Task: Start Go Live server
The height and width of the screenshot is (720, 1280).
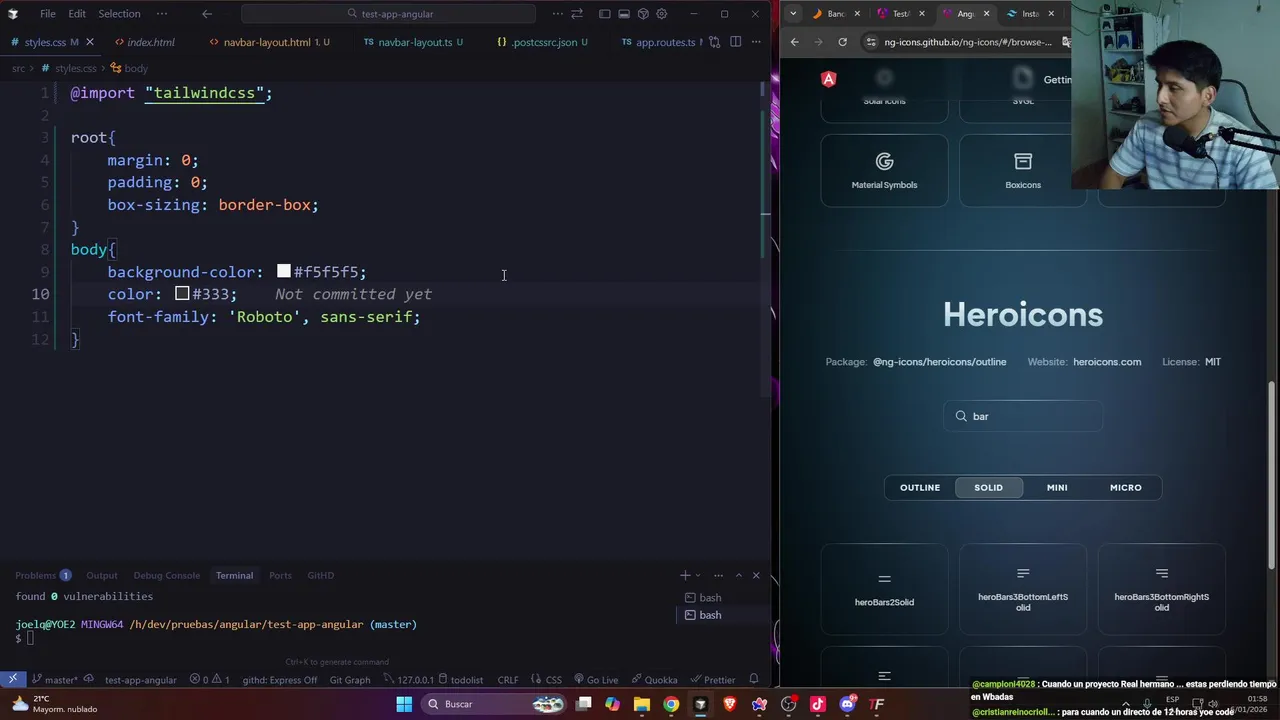Action: click(x=596, y=680)
